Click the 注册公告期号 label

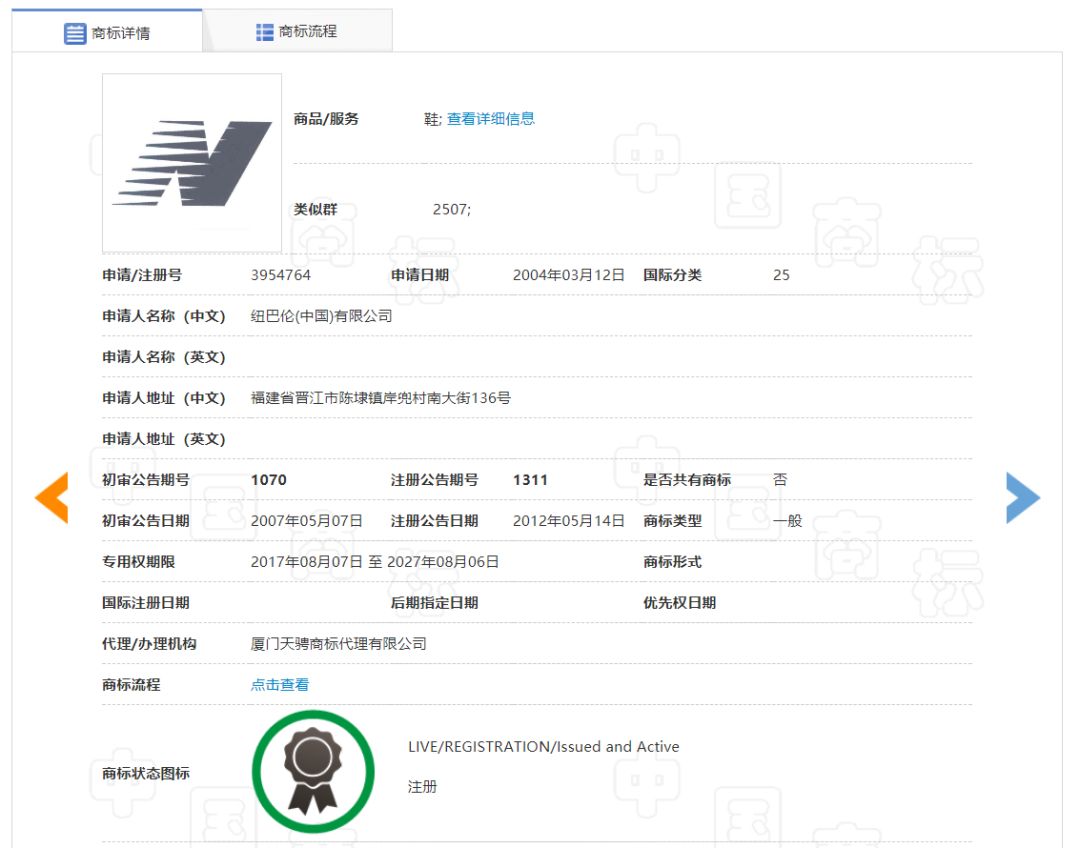click(434, 480)
